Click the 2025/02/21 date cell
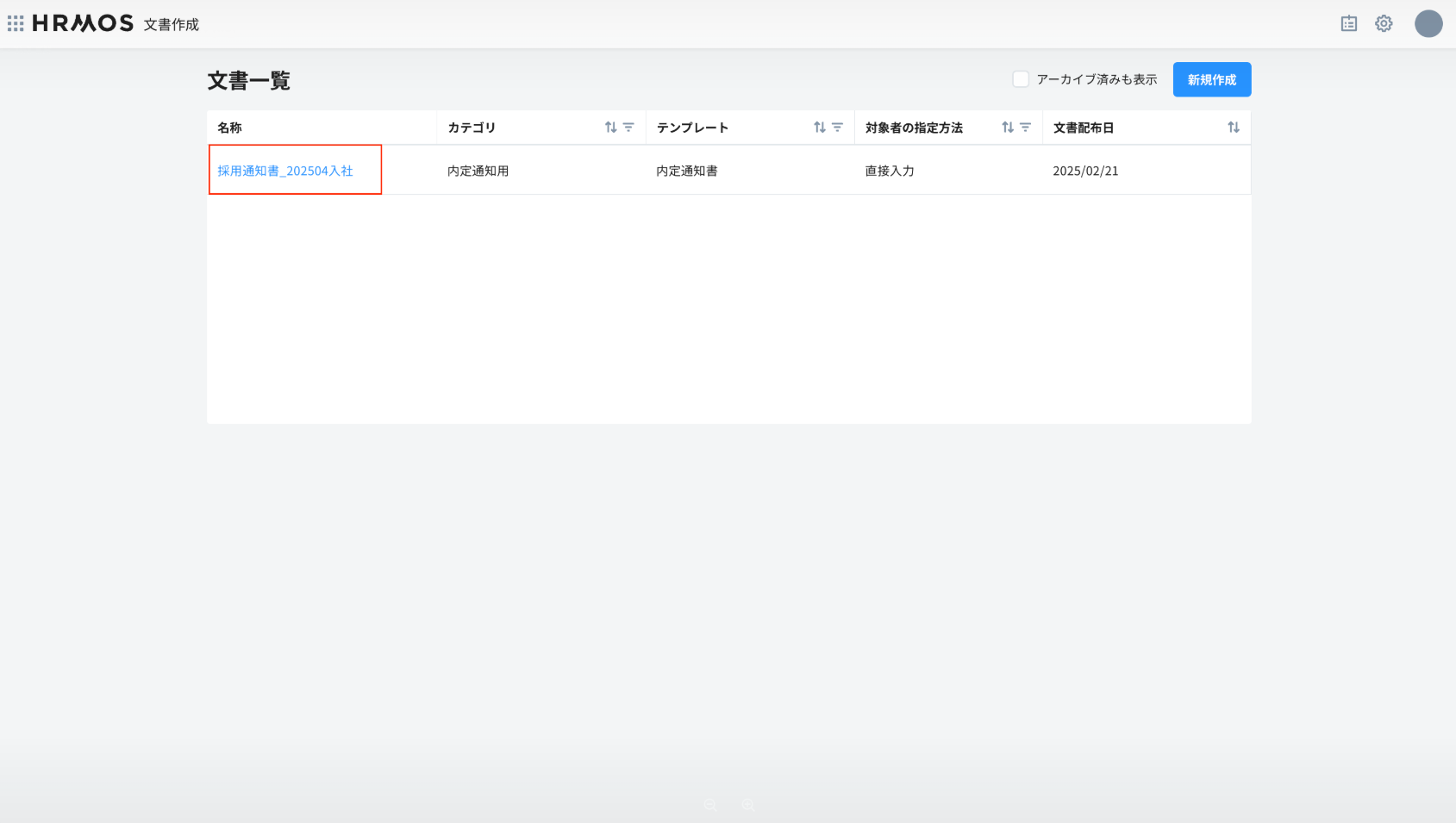Image resolution: width=1456 pixels, height=823 pixels. (x=1085, y=171)
